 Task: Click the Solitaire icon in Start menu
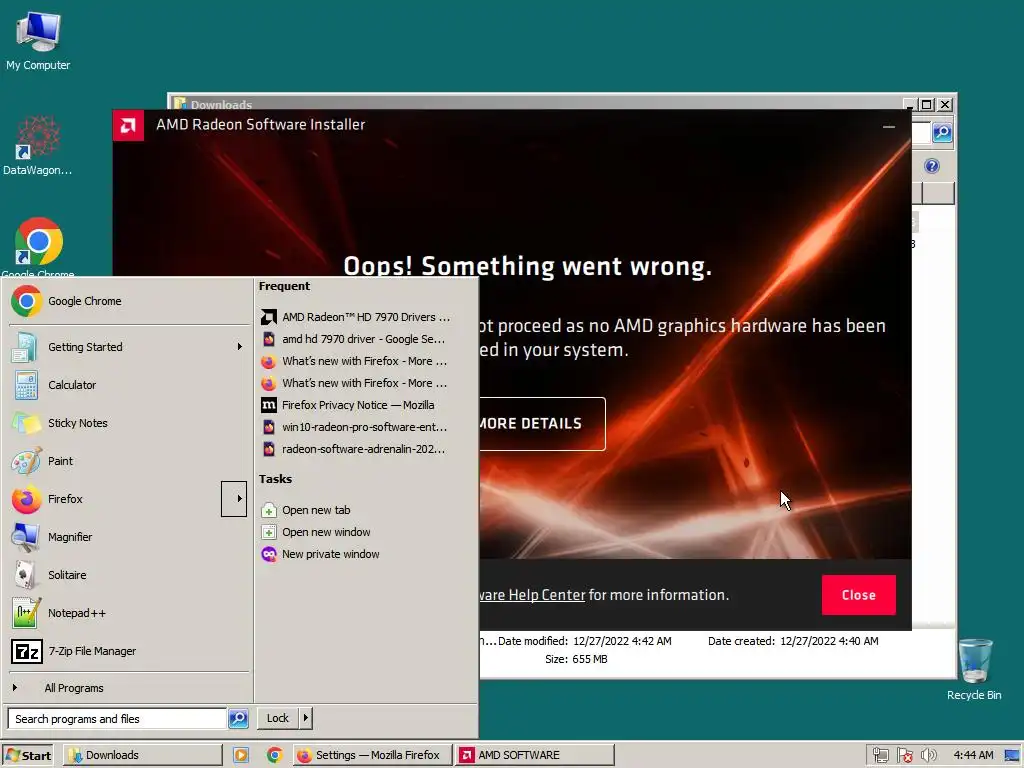pos(25,575)
